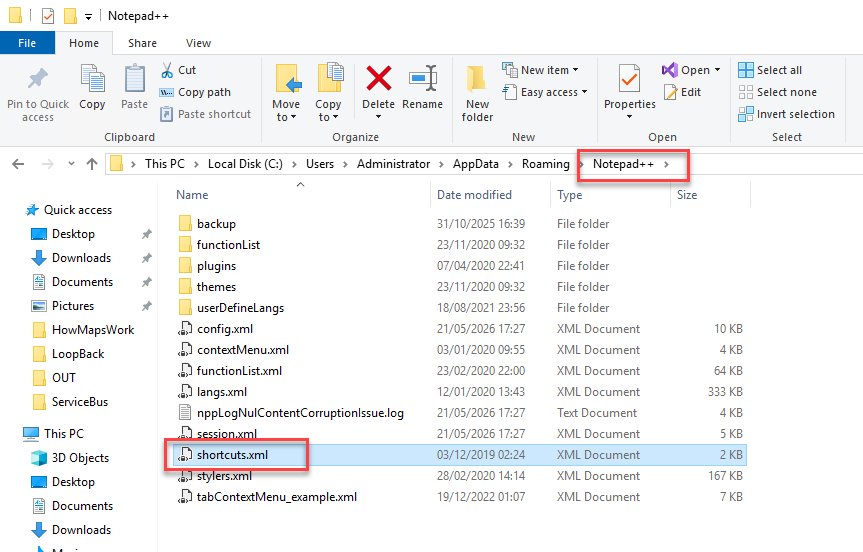The width and height of the screenshot is (863, 552).
Task: Click Administrator in the address path
Action: pos(394,164)
